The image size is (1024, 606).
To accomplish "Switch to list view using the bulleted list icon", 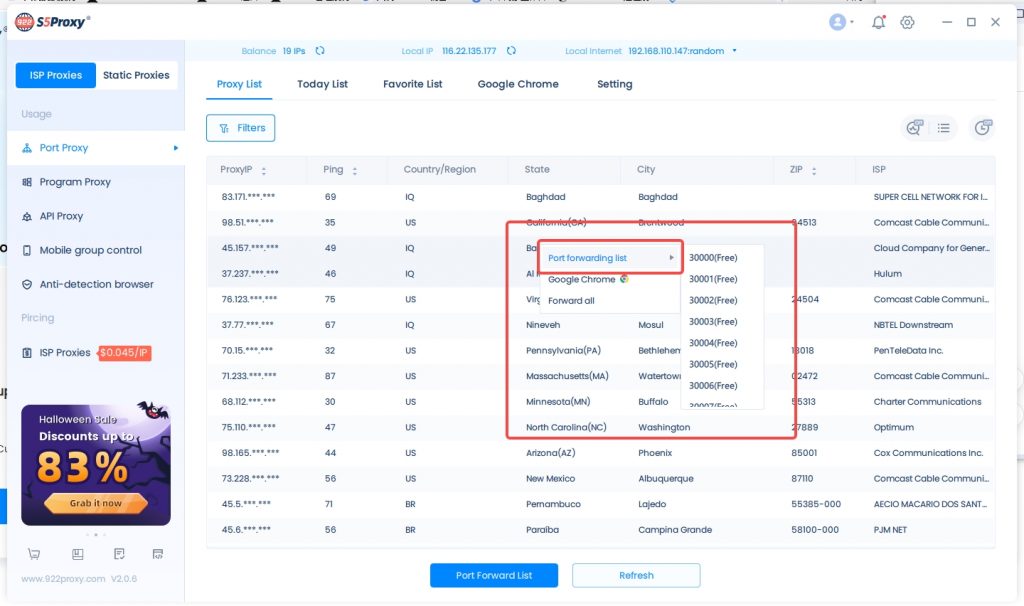I will pyautogui.click(x=943, y=128).
